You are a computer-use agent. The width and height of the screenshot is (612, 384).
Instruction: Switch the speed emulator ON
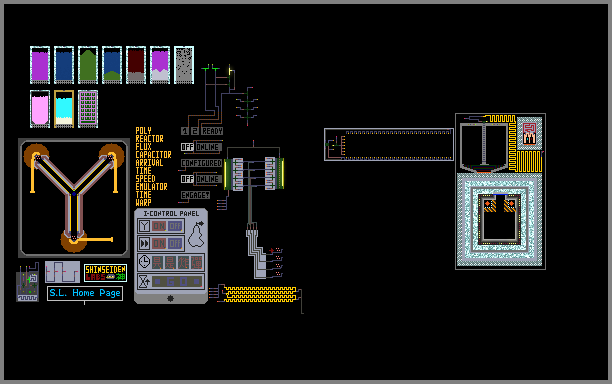tap(159, 244)
